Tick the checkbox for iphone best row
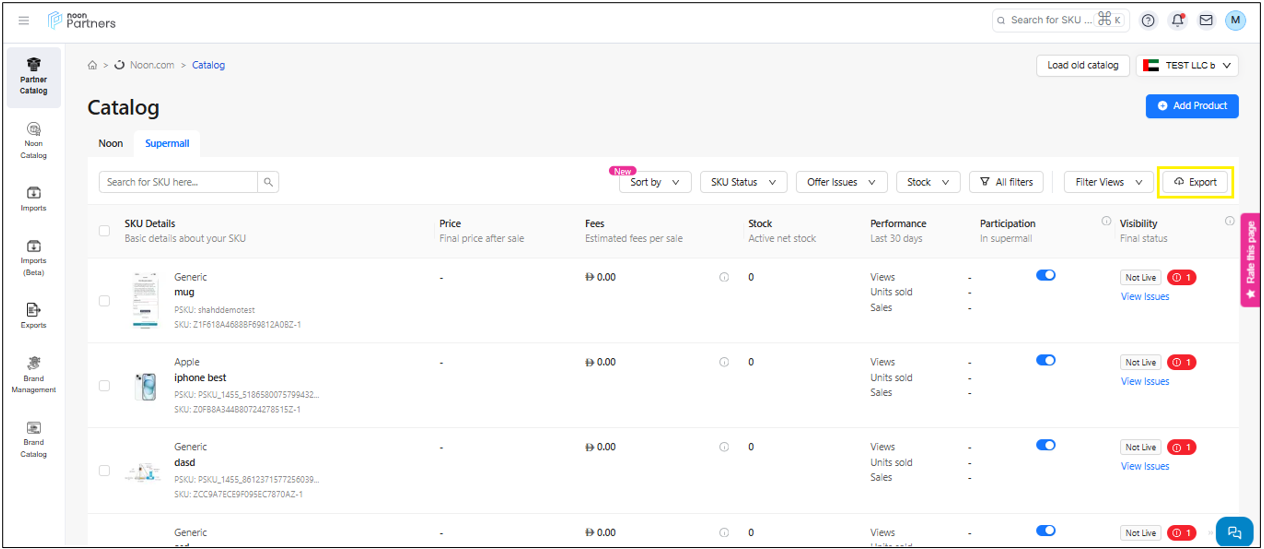Image resolution: width=1264 pixels, height=549 pixels. pyautogui.click(x=105, y=385)
